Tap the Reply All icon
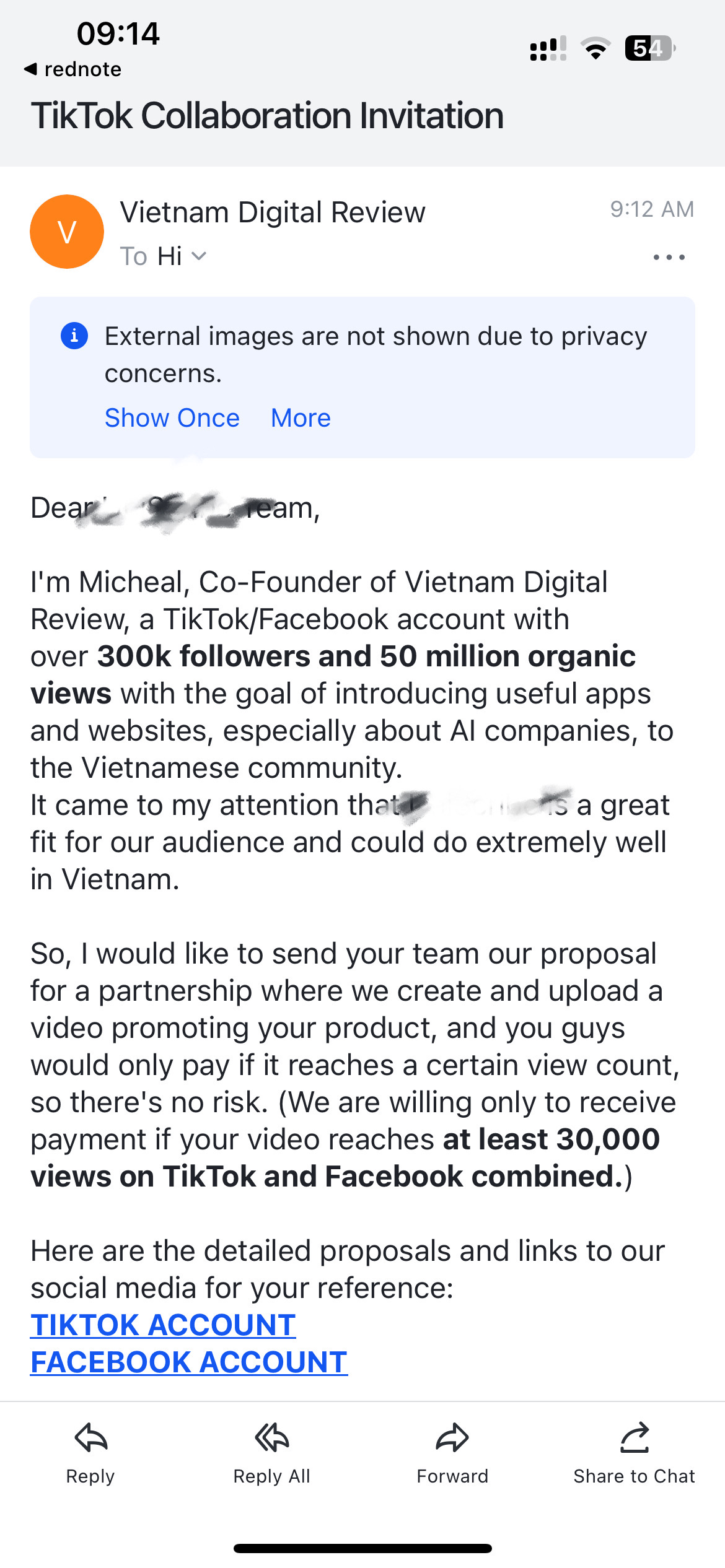Viewport: 725px width, 1568px height. 271,1438
